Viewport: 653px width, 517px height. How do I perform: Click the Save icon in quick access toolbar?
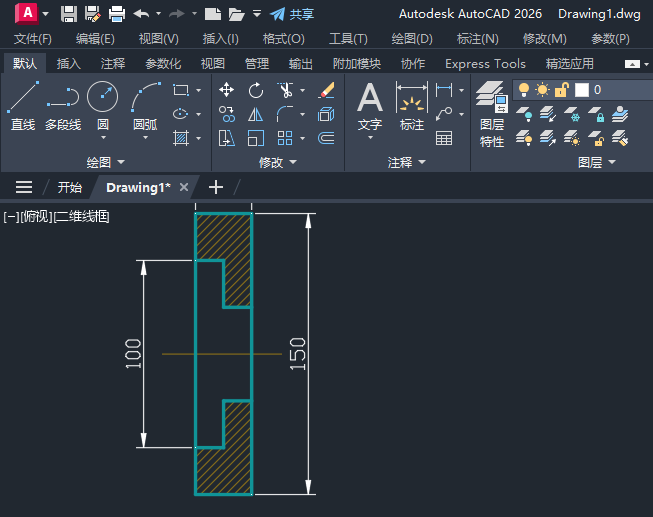click(x=69, y=14)
